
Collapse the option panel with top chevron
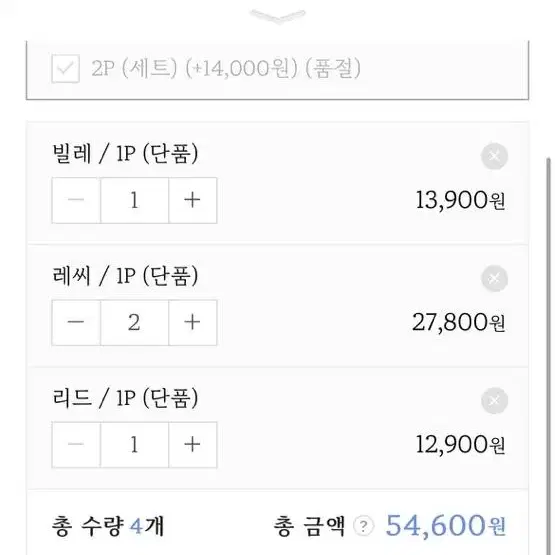click(277, 16)
